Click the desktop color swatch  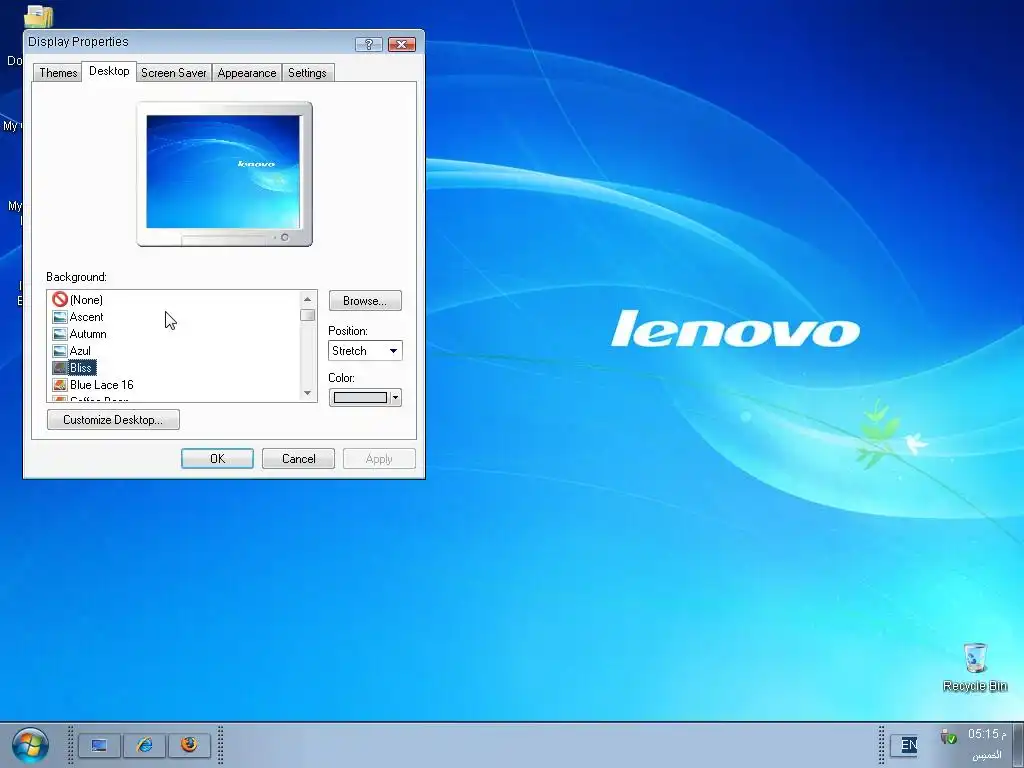[360, 398]
